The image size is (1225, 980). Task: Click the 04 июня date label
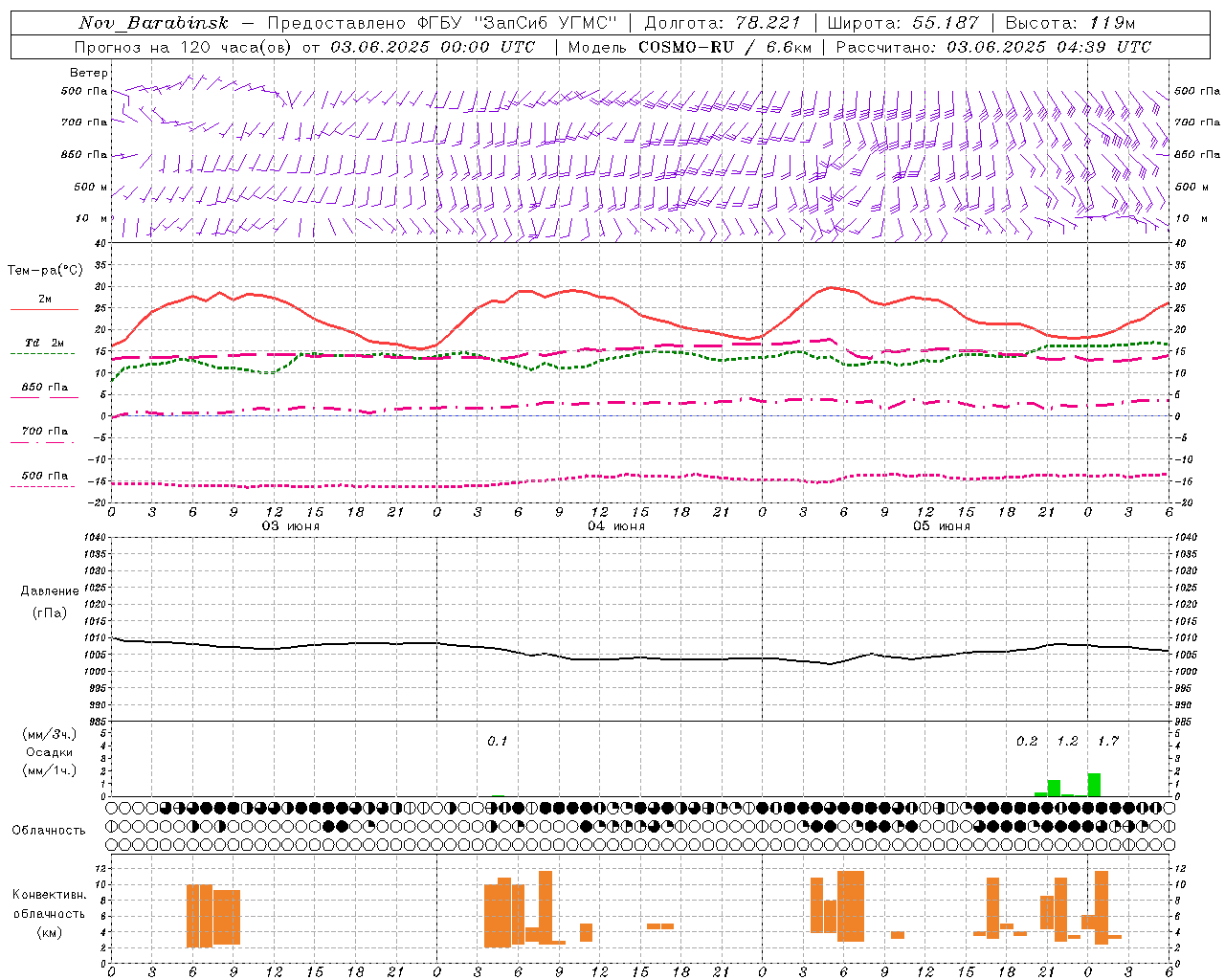616,526
